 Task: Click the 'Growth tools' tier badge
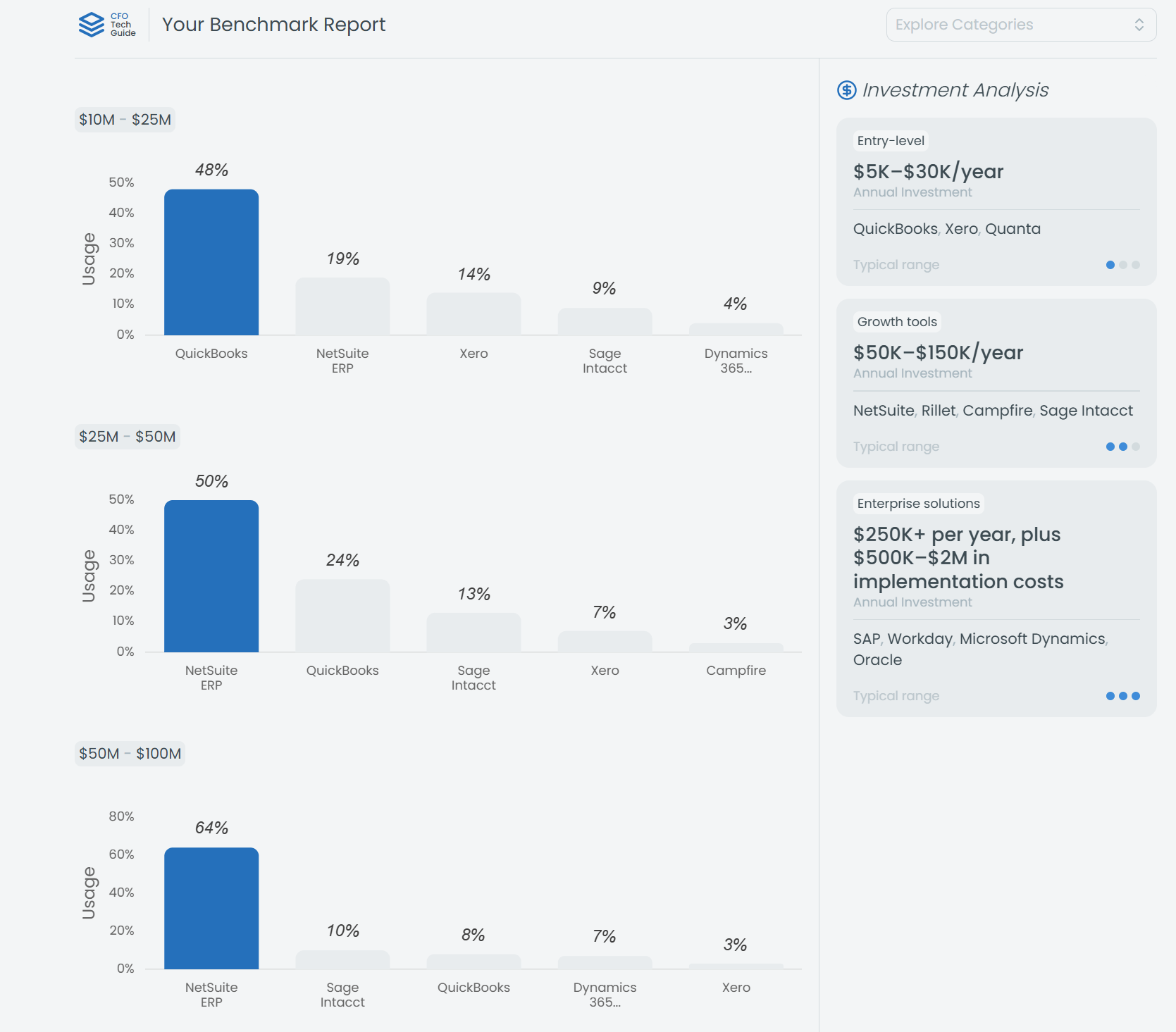pyautogui.click(x=897, y=322)
